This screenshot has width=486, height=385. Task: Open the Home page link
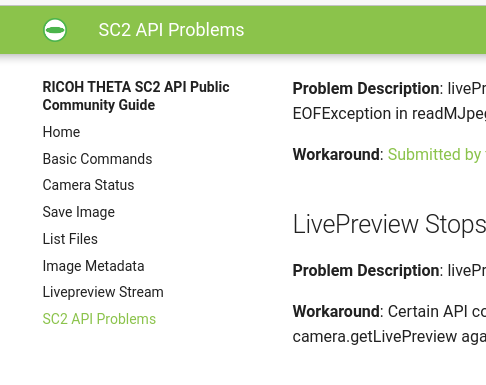[61, 132]
